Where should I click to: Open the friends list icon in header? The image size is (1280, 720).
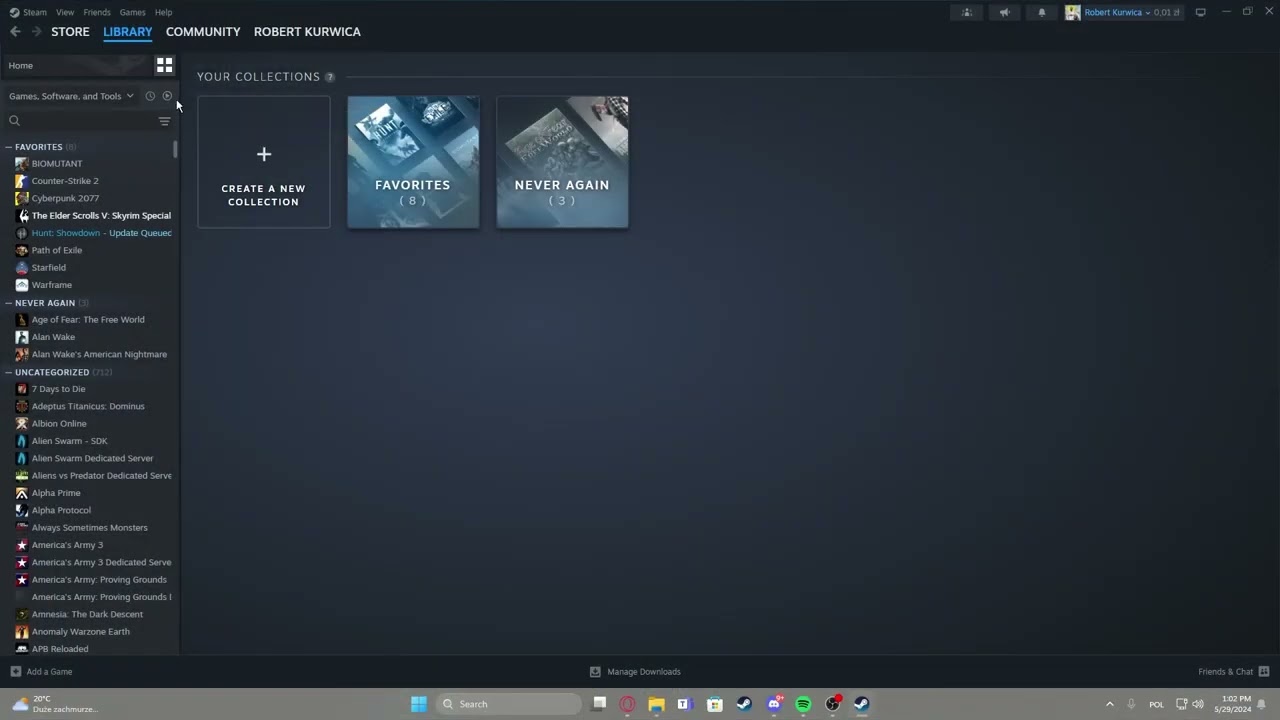pos(967,12)
